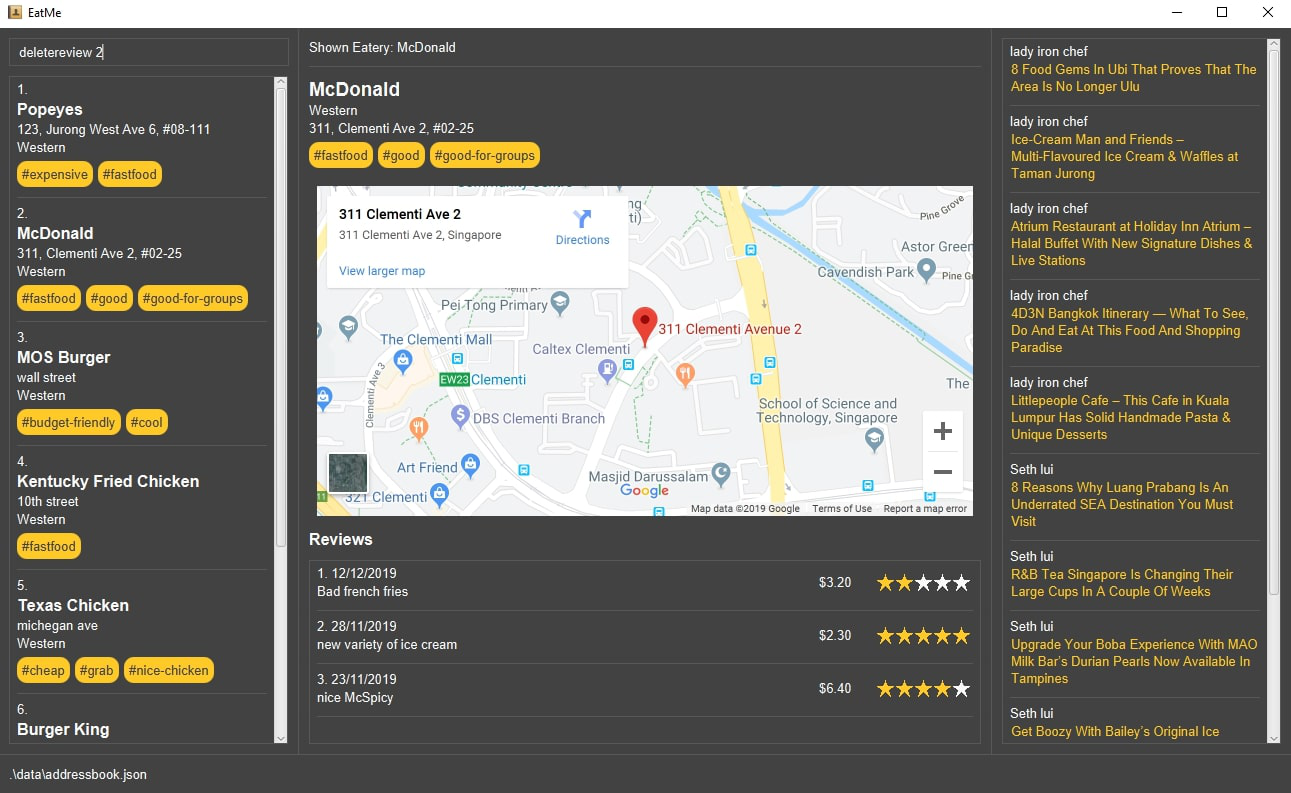Open 'R&B Tea Singapore' article link
The height and width of the screenshot is (793, 1291).
pyautogui.click(x=1122, y=583)
